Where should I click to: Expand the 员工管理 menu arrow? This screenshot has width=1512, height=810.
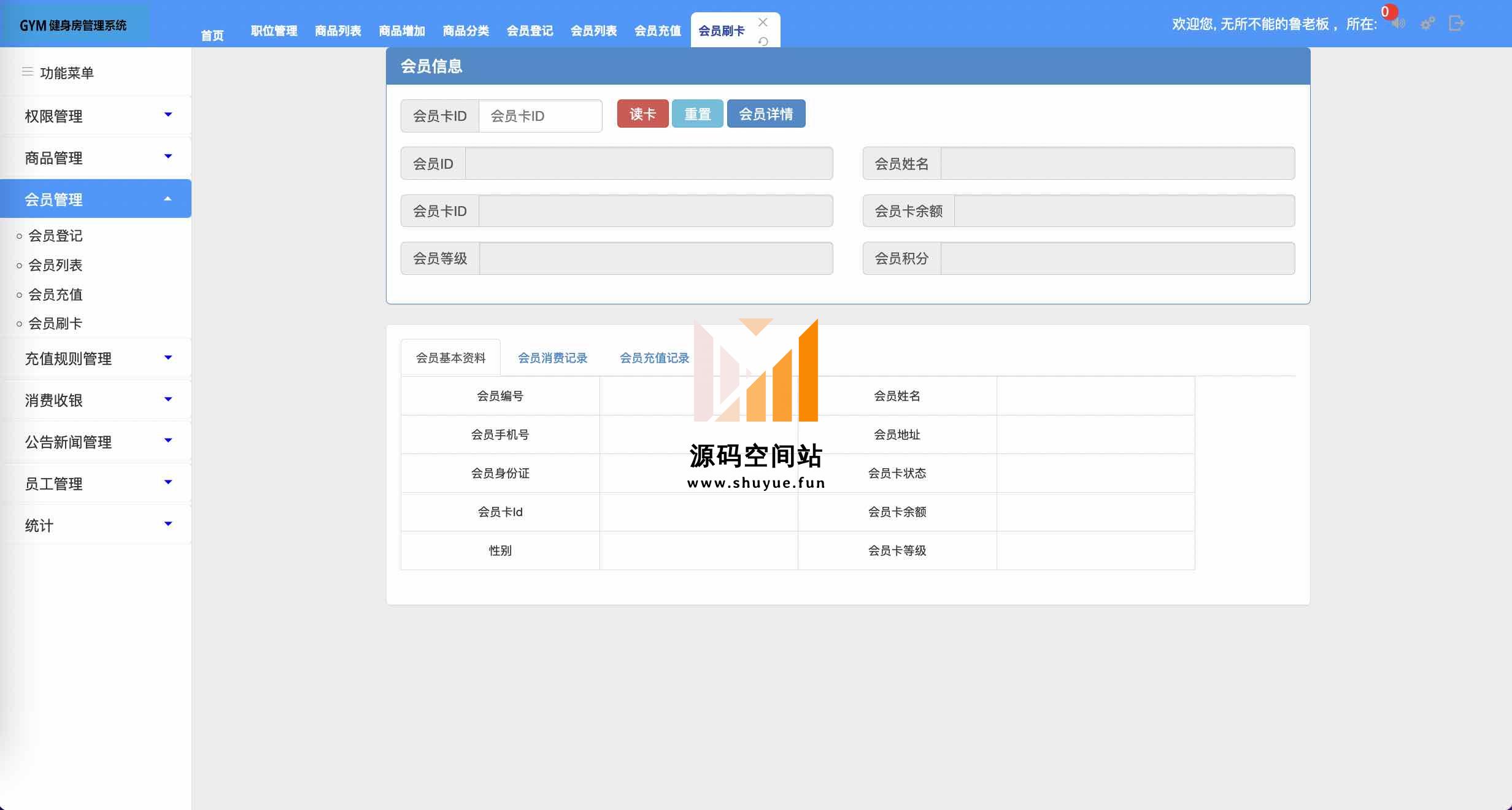(x=168, y=482)
